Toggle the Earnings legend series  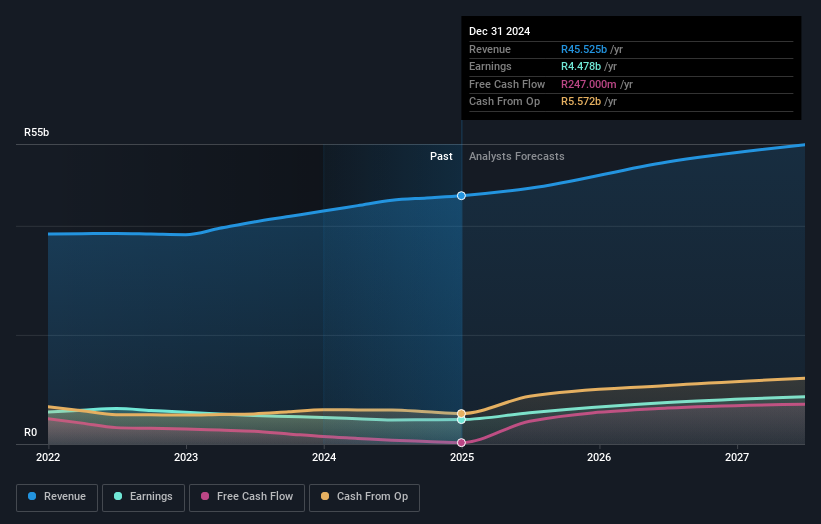pyautogui.click(x=143, y=497)
